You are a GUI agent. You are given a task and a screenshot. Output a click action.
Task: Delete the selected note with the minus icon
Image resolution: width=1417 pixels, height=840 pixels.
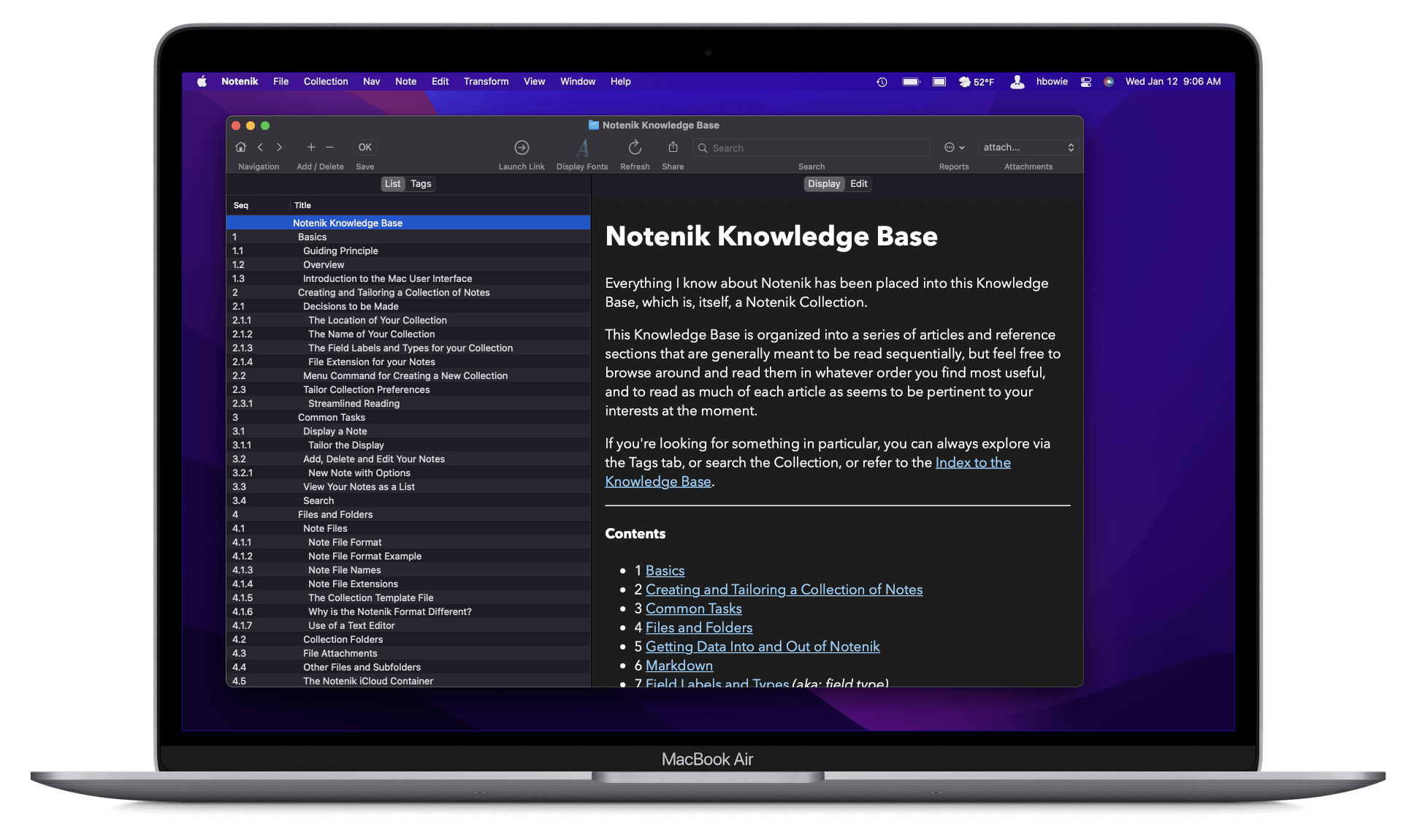pyautogui.click(x=330, y=147)
